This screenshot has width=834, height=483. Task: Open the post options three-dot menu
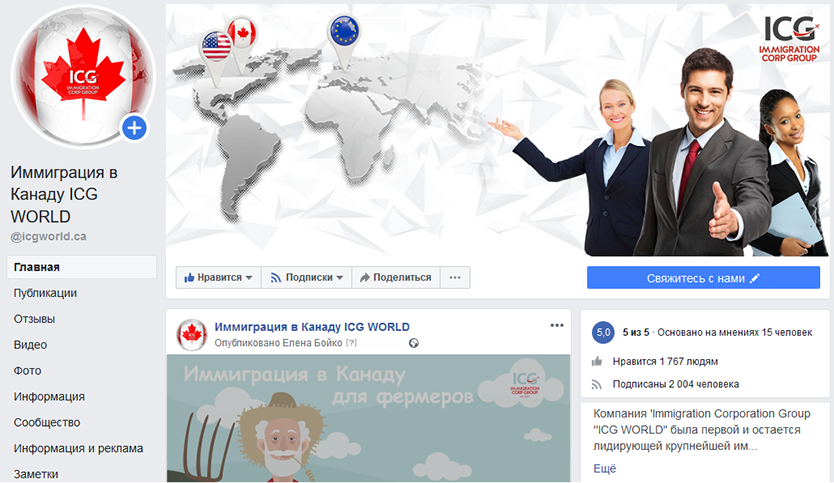(557, 325)
